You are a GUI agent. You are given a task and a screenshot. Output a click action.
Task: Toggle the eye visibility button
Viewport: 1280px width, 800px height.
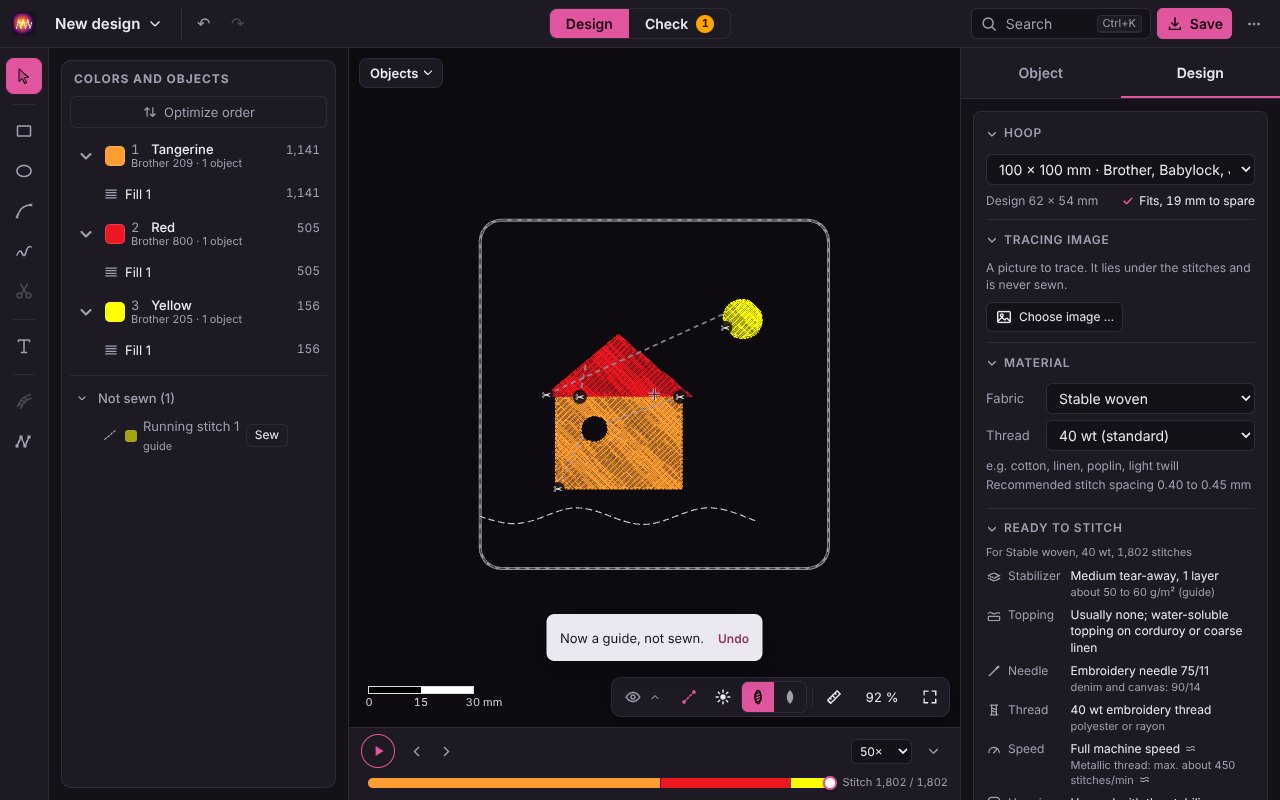coord(633,697)
